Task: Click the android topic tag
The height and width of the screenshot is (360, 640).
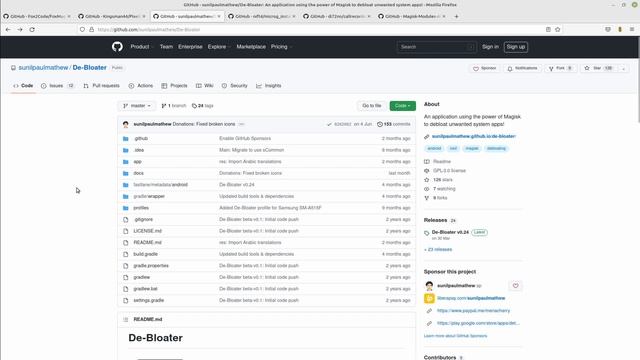Action: click(x=434, y=148)
